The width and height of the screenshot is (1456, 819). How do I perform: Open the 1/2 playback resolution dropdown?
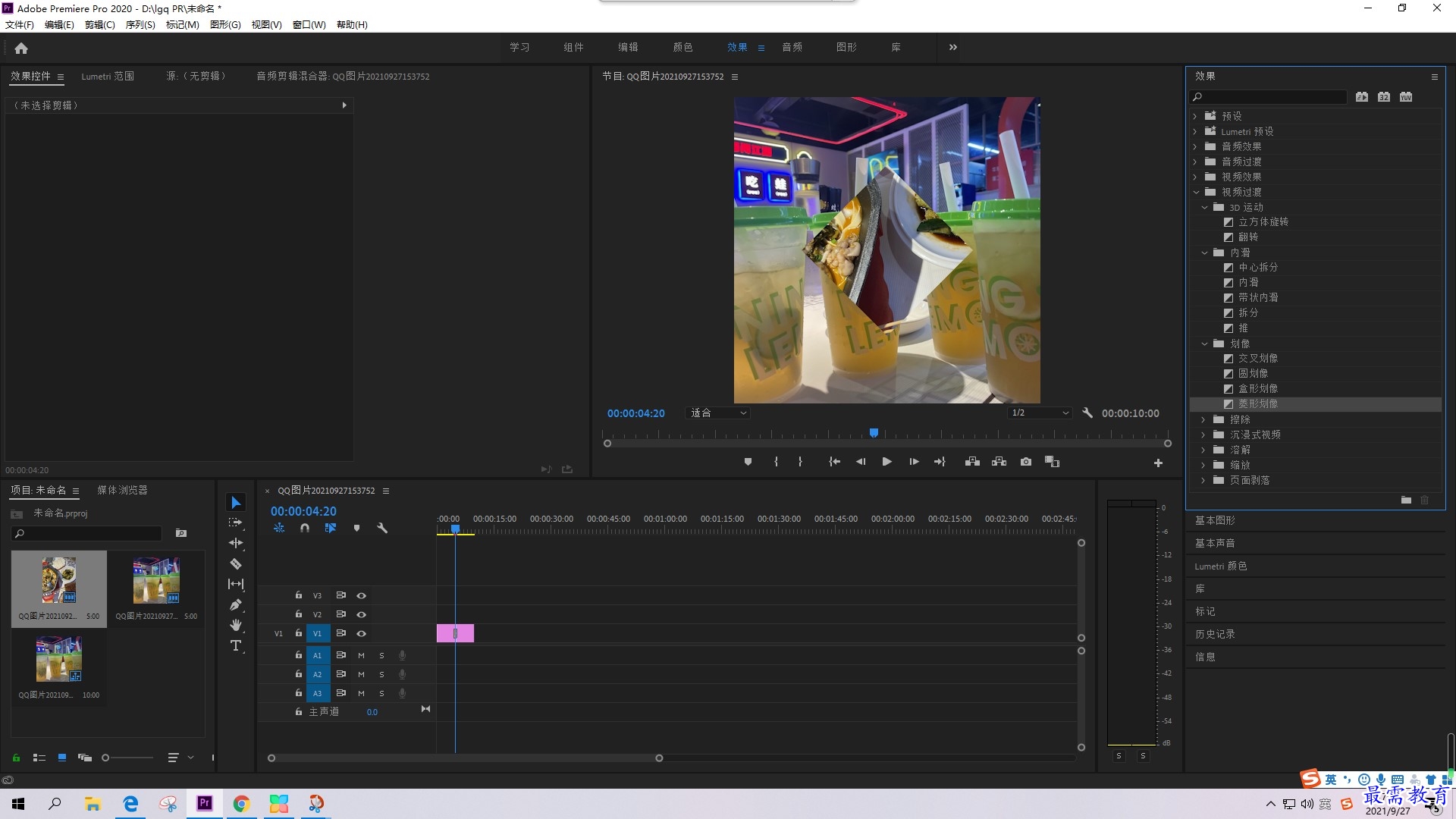1040,413
